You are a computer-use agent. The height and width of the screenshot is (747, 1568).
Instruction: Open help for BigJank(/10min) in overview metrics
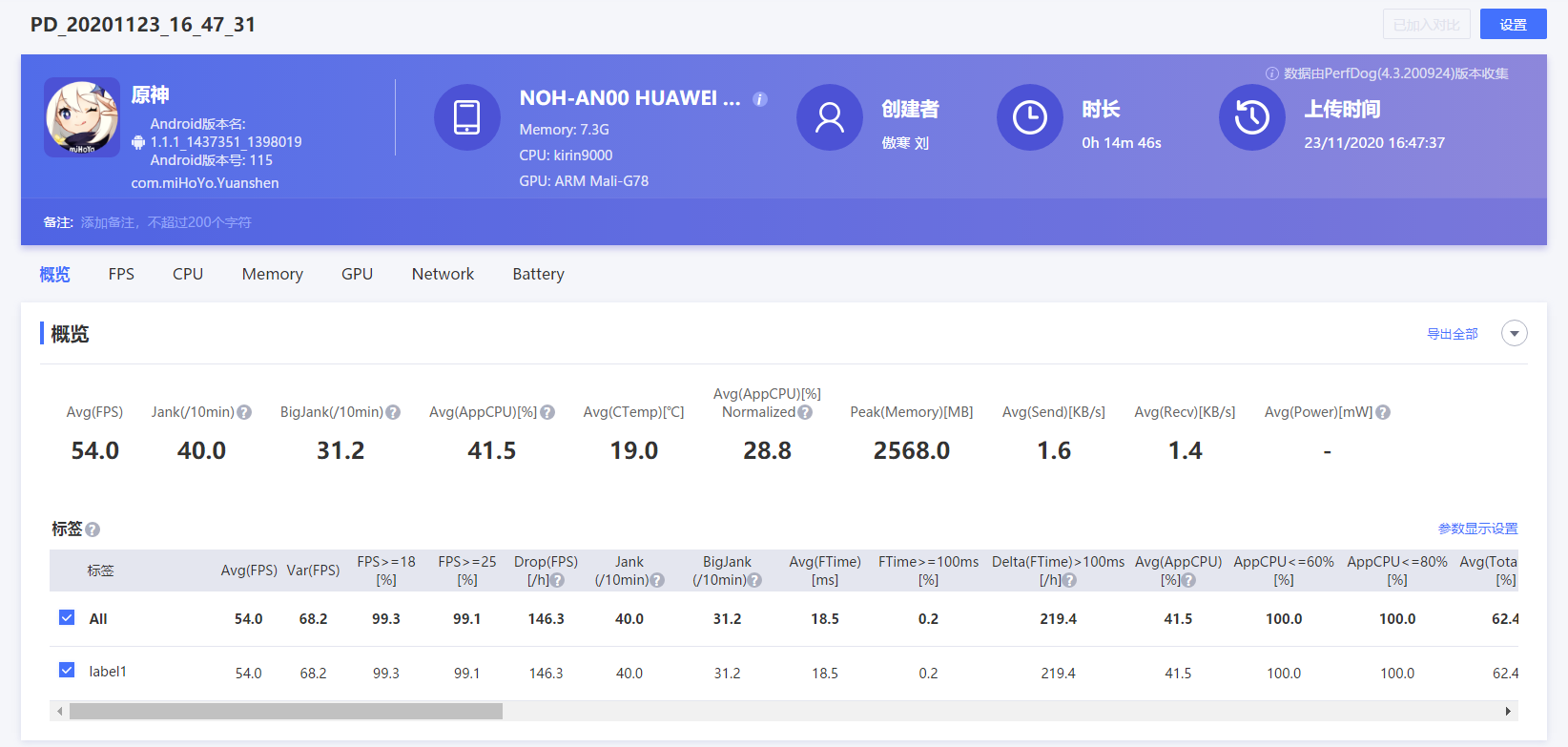coord(393,412)
